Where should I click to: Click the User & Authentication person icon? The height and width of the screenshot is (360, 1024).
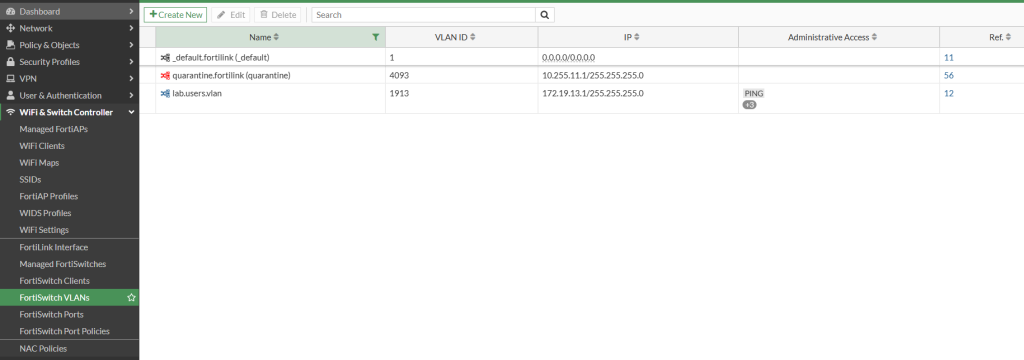click(x=10, y=95)
